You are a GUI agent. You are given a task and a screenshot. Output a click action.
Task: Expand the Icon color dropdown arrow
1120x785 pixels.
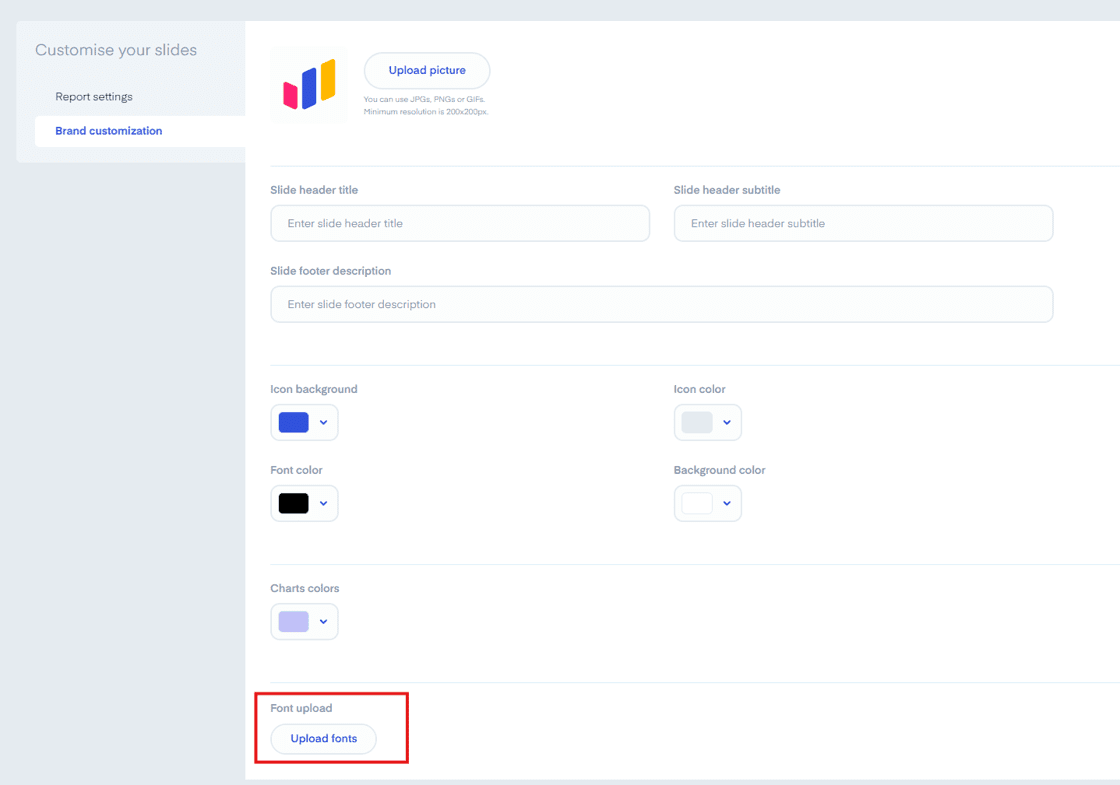[727, 422]
